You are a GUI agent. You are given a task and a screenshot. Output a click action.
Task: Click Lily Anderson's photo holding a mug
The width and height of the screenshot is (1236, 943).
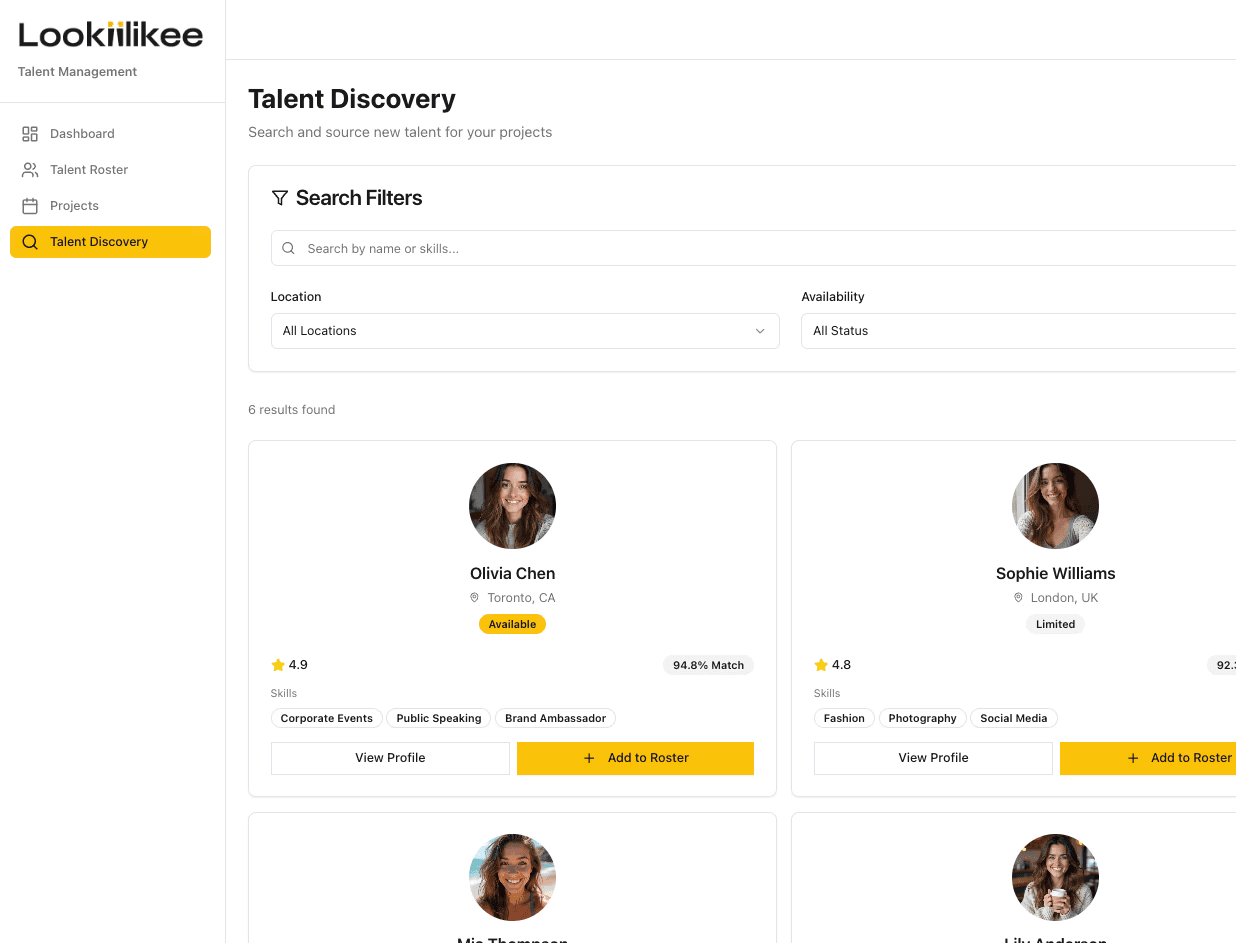coord(1055,877)
